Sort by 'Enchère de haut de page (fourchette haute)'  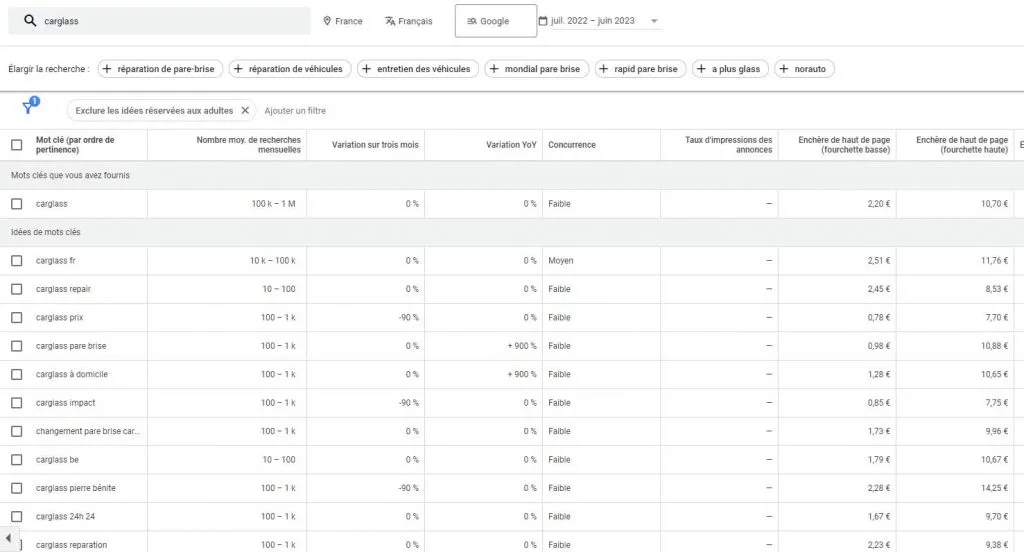click(961, 144)
